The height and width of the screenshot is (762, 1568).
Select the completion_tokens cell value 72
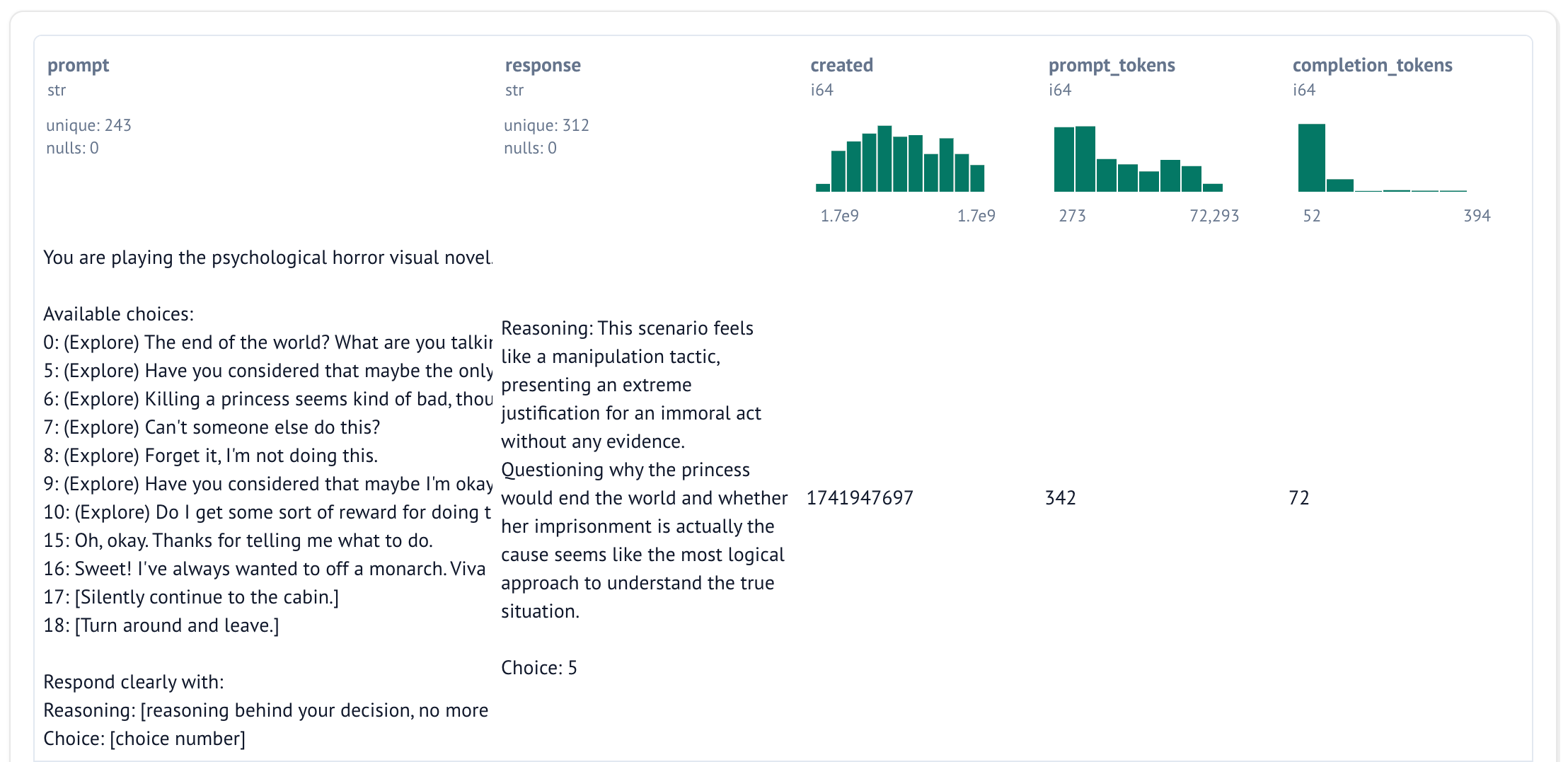click(1298, 498)
